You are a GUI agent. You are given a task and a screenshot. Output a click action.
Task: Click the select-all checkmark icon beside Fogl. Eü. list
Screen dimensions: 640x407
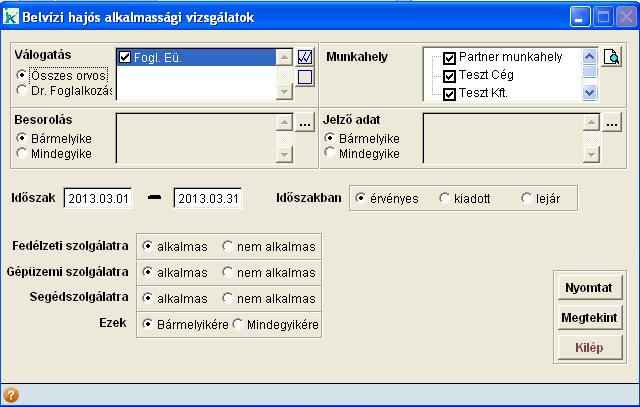point(306,58)
